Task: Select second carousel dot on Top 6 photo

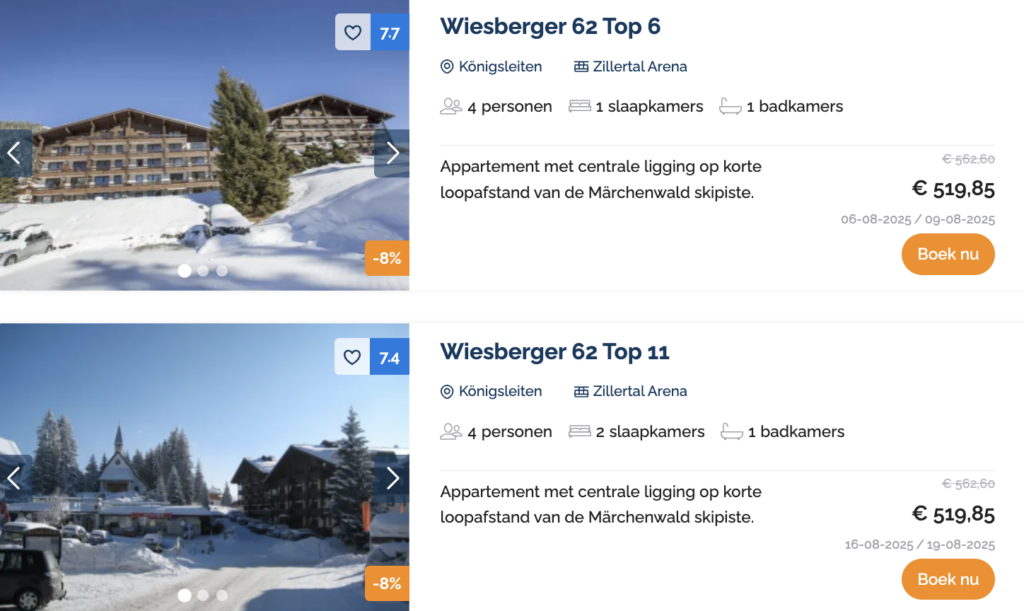Action: coord(203,270)
